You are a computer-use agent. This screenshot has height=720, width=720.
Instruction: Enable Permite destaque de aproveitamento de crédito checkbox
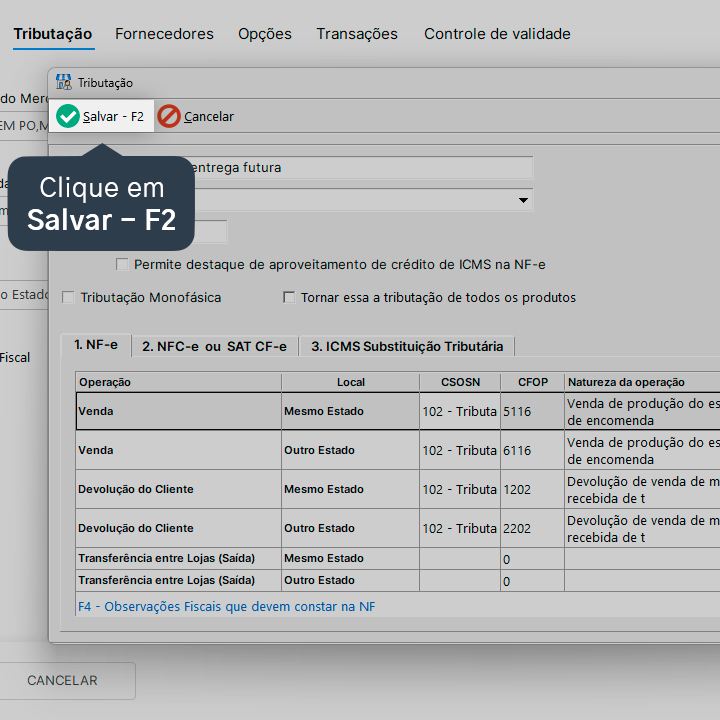(x=122, y=264)
